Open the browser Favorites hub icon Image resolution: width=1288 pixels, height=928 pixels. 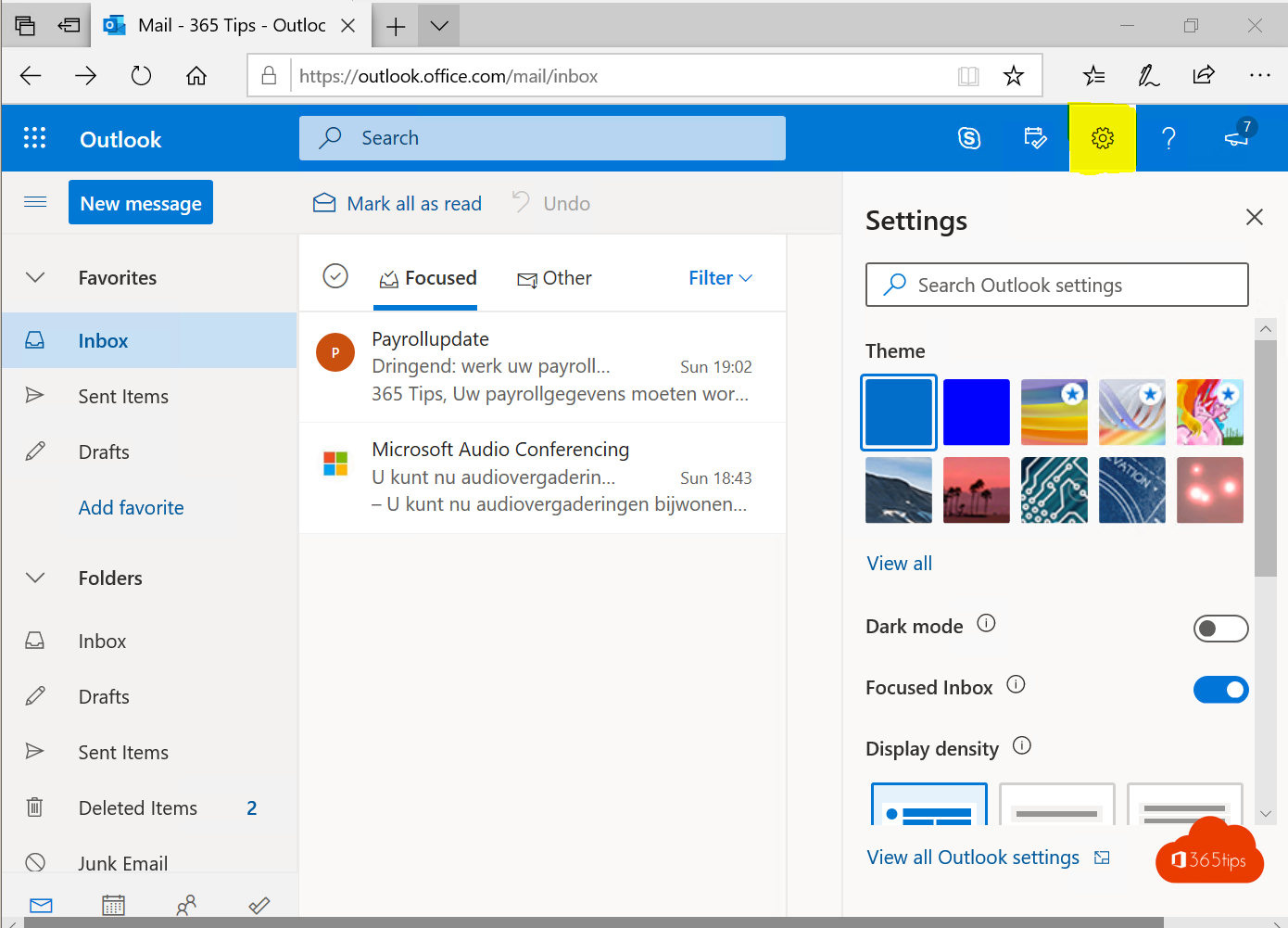(1094, 76)
